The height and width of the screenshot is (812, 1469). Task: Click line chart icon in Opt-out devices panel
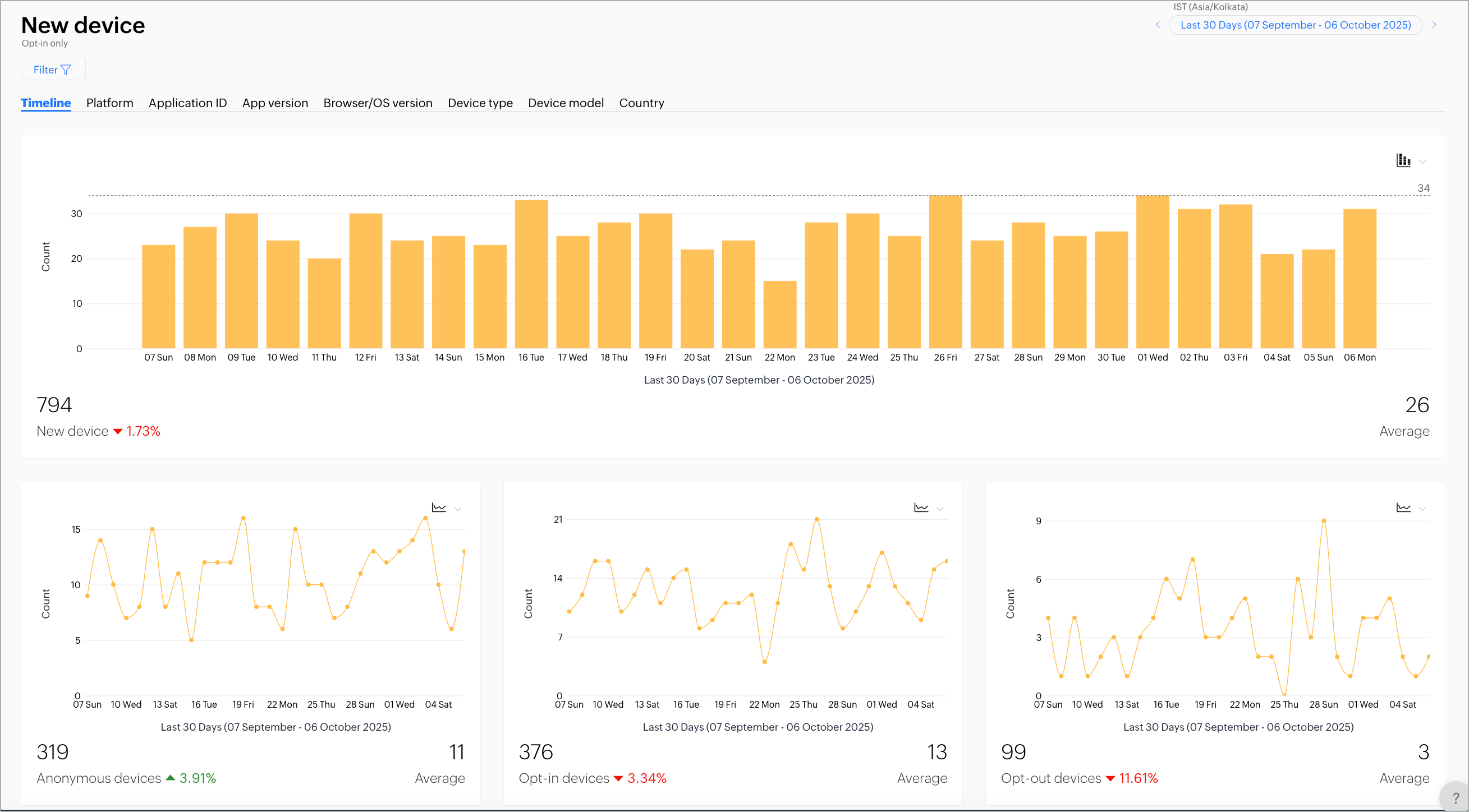[1403, 507]
